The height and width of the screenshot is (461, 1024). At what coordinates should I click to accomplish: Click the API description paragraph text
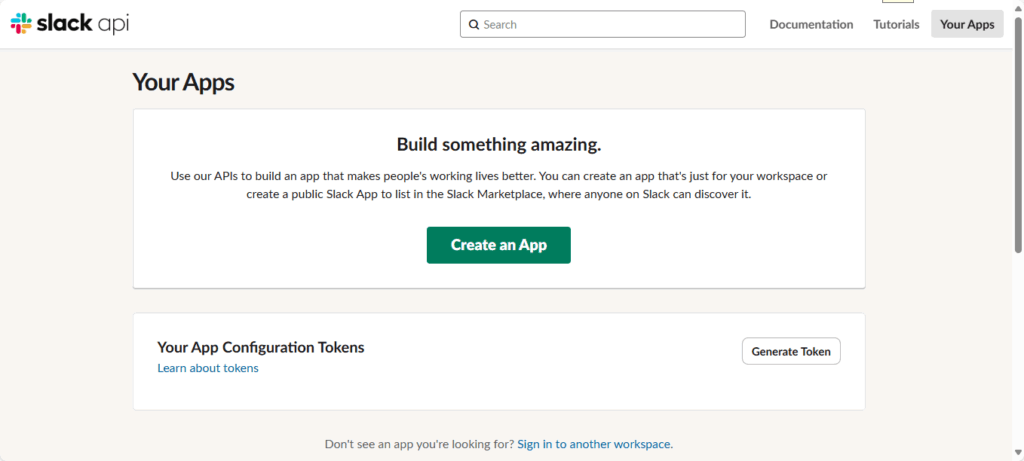(499, 185)
